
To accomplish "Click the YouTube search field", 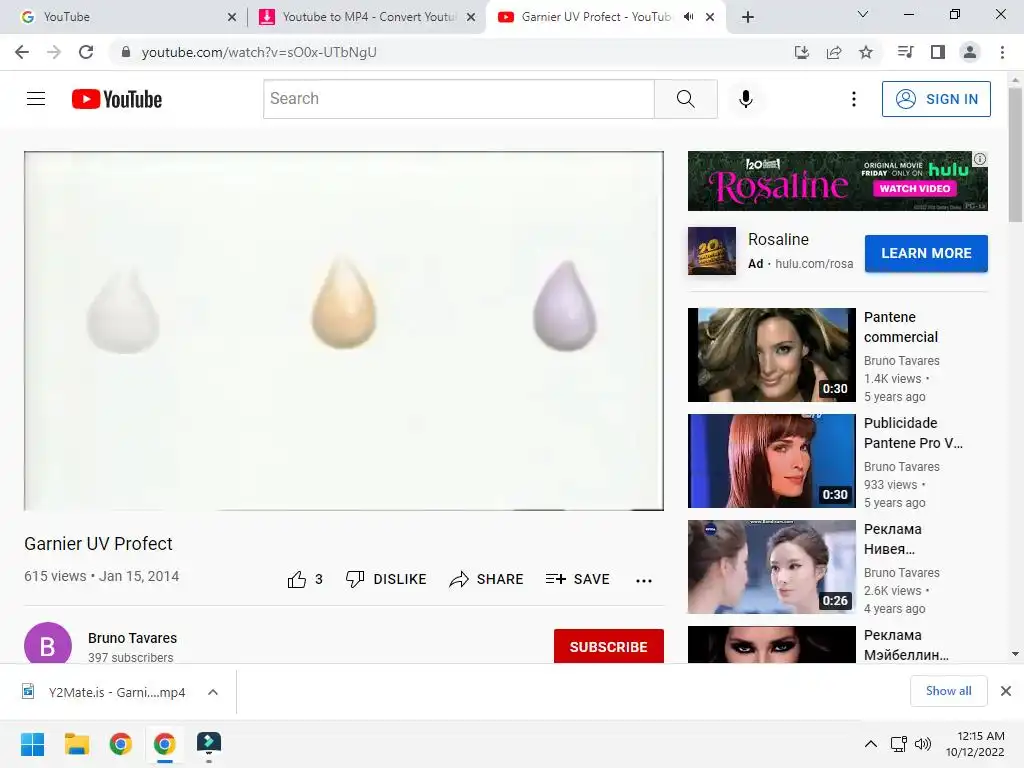I will point(459,99).
